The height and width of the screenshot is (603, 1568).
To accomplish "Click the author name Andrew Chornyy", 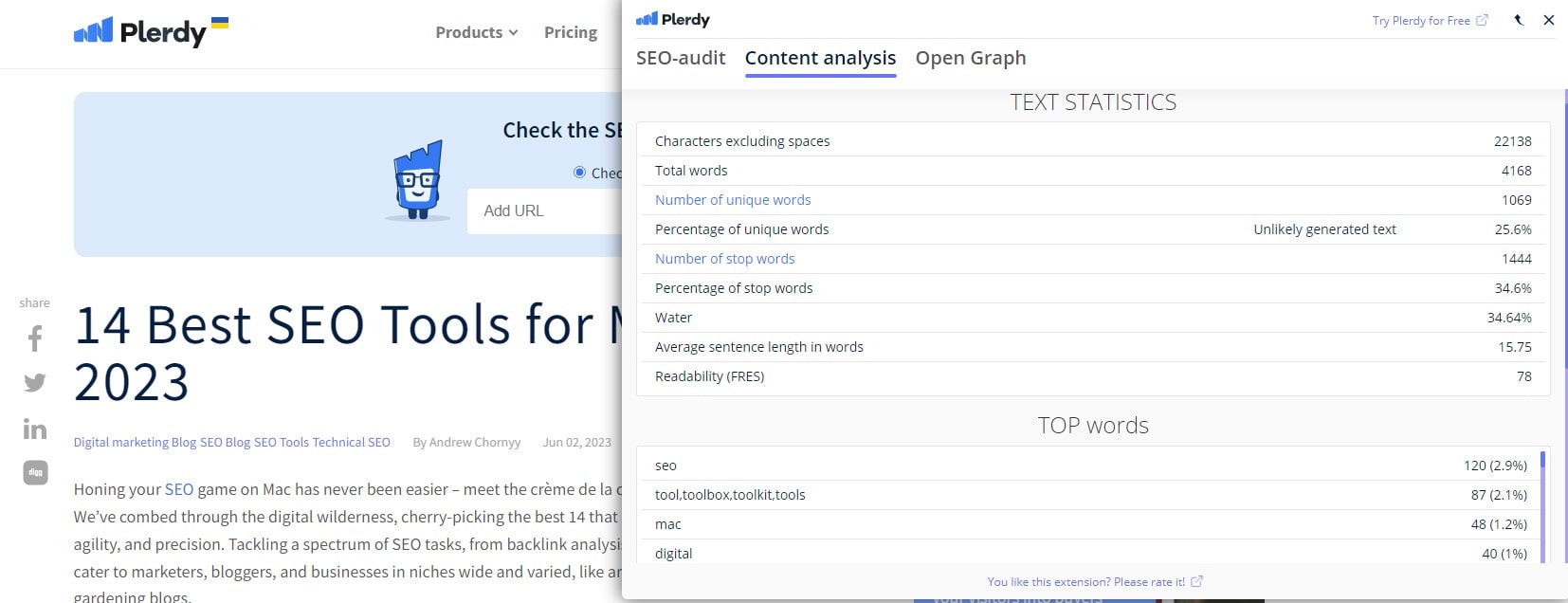I will pyautogui.click(x=475, y=442).
